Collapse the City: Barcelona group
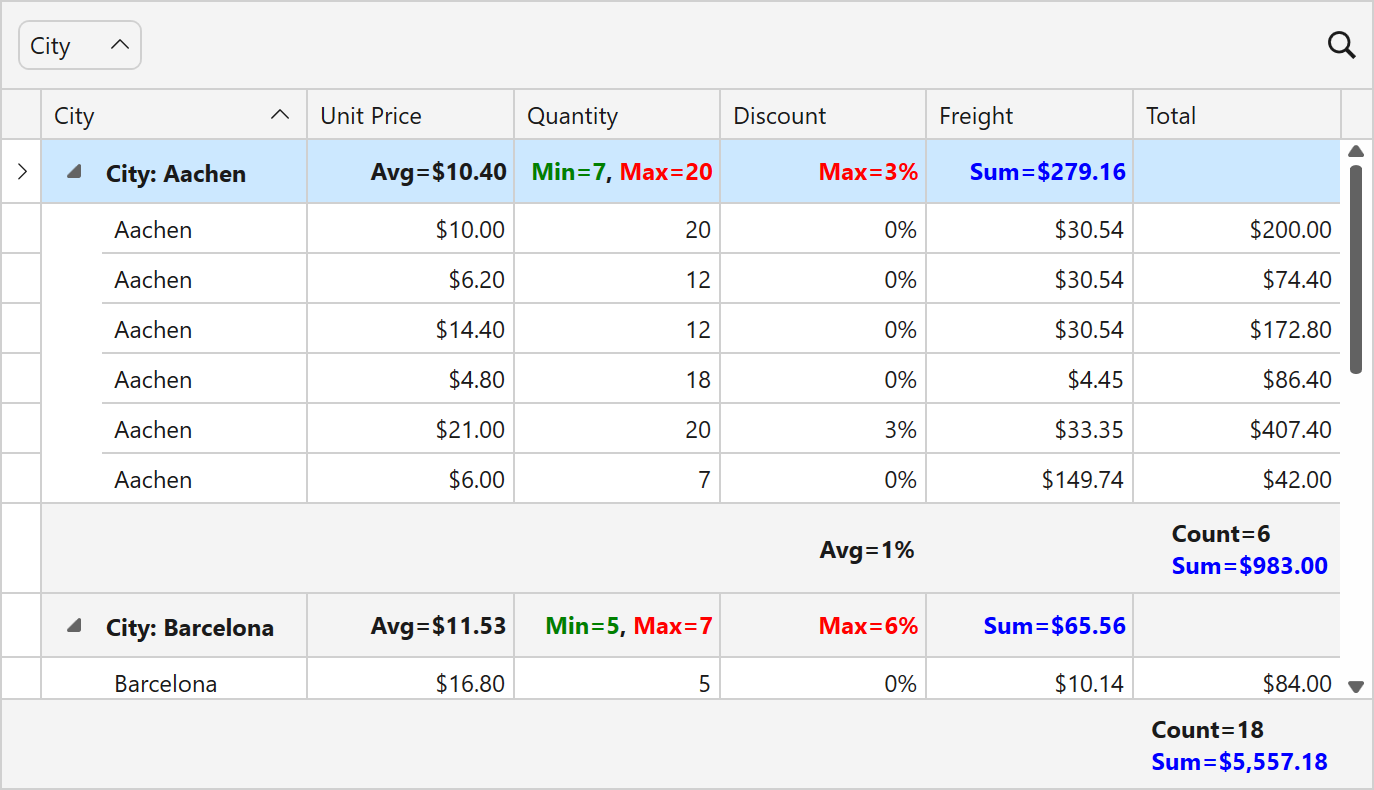 click(73, 627)
